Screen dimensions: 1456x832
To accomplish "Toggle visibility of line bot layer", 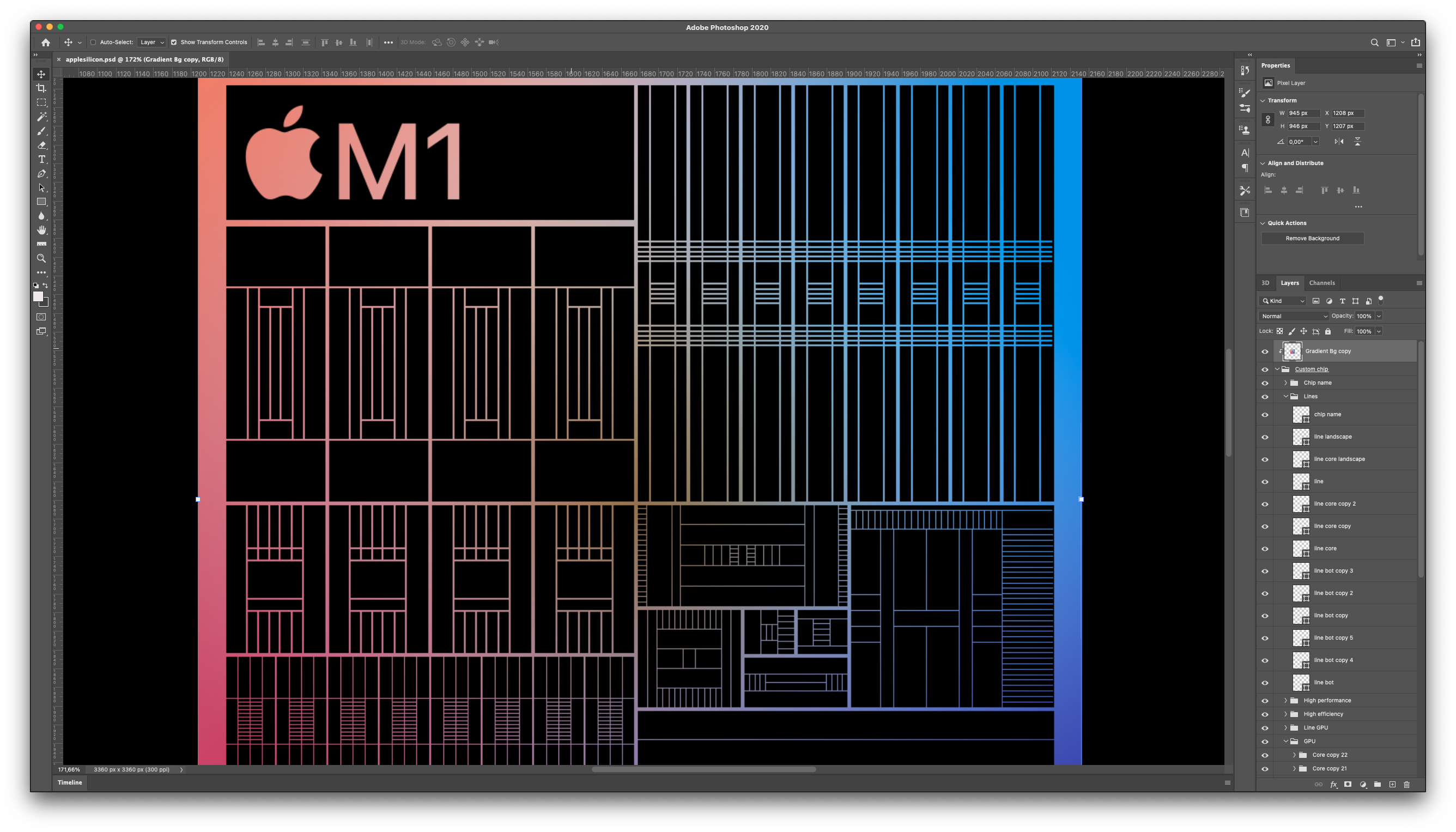I will pos(1265,683).
